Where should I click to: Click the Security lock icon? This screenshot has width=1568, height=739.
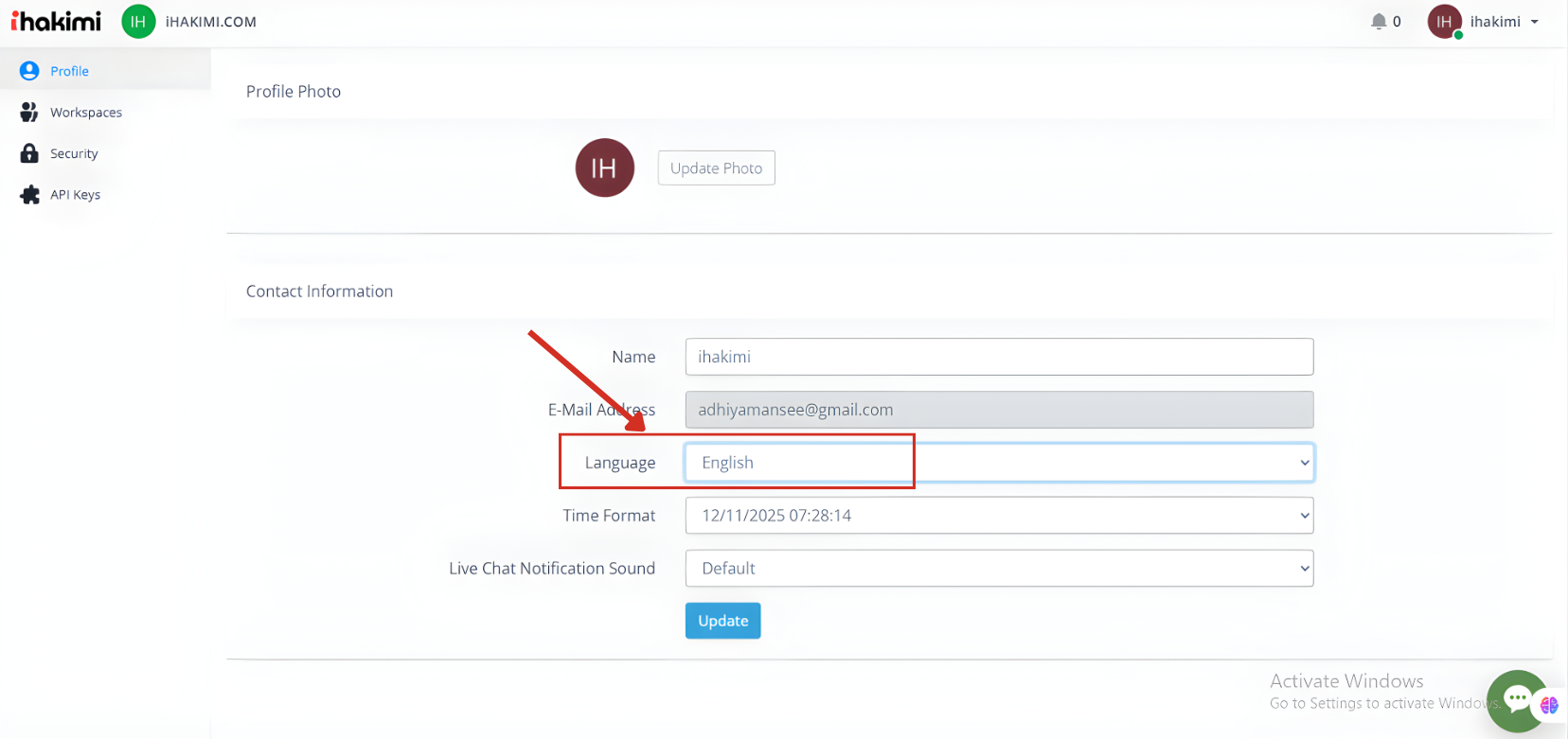[29, 153]
